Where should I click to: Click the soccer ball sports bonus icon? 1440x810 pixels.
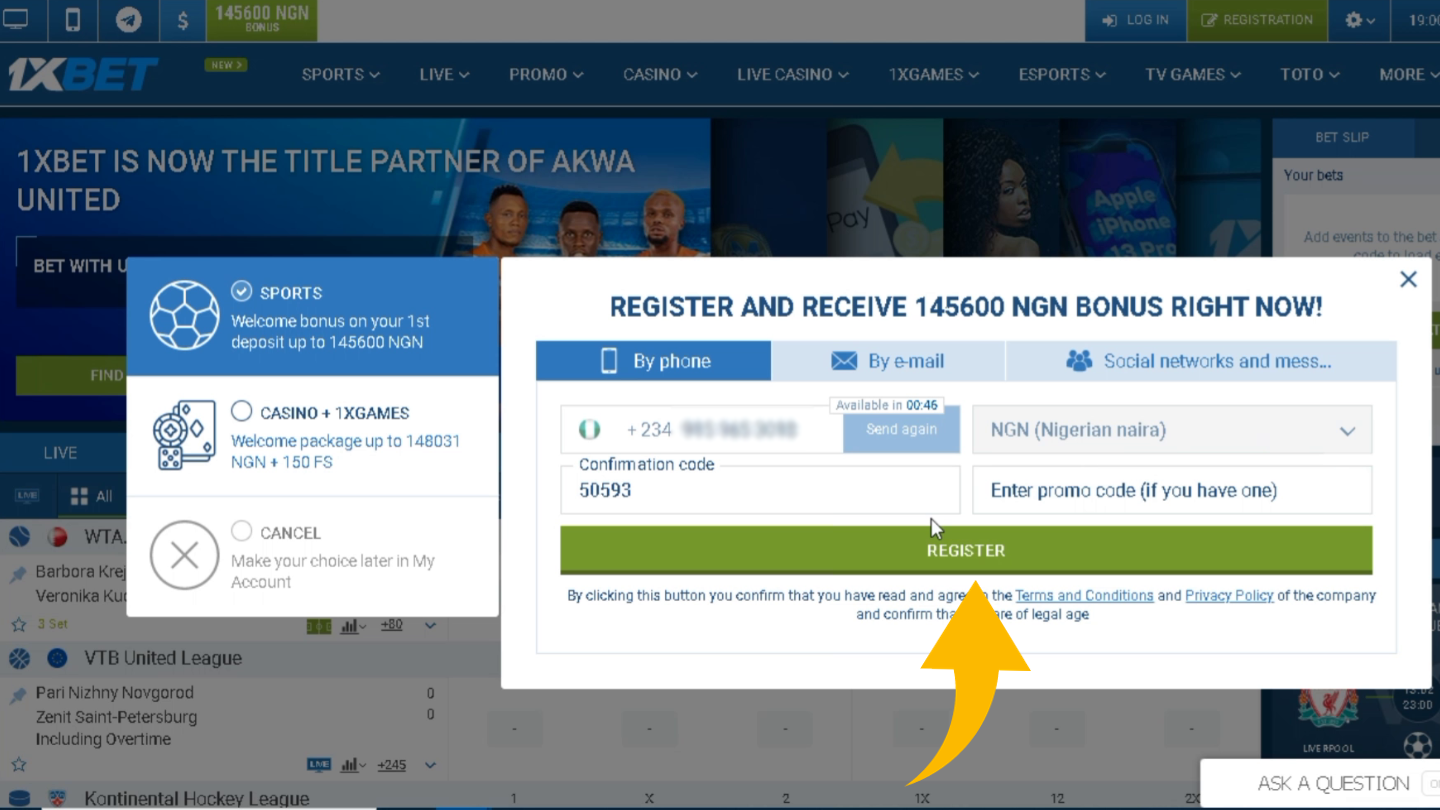[184, 316]
